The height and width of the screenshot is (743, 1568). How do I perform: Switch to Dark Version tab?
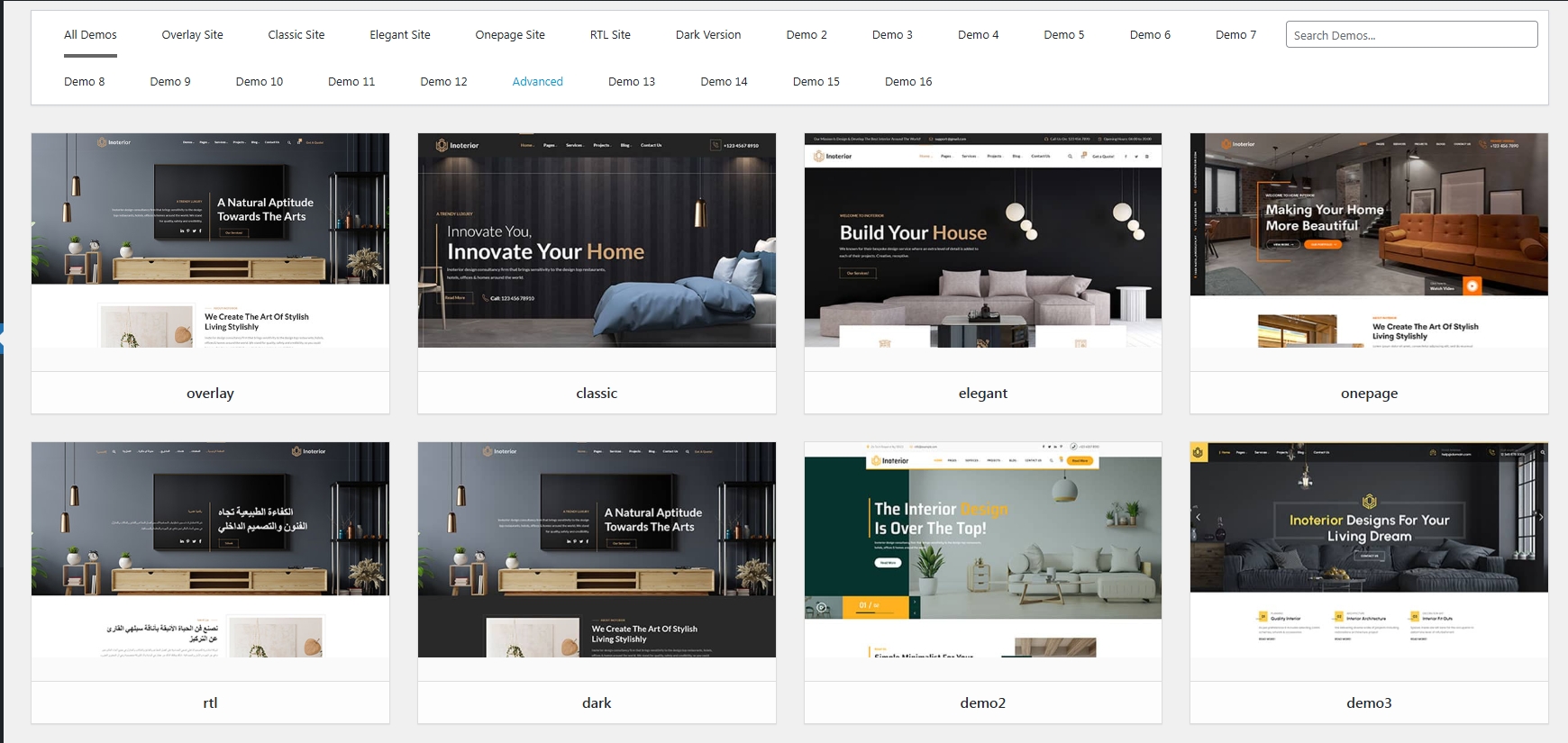click(x=708, y=35)
